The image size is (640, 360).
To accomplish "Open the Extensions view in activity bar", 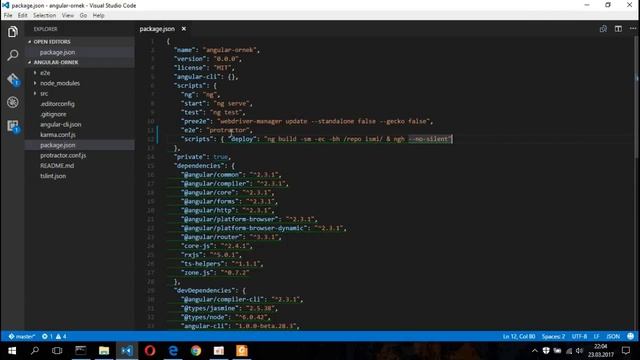I will [x=13, y=126].
